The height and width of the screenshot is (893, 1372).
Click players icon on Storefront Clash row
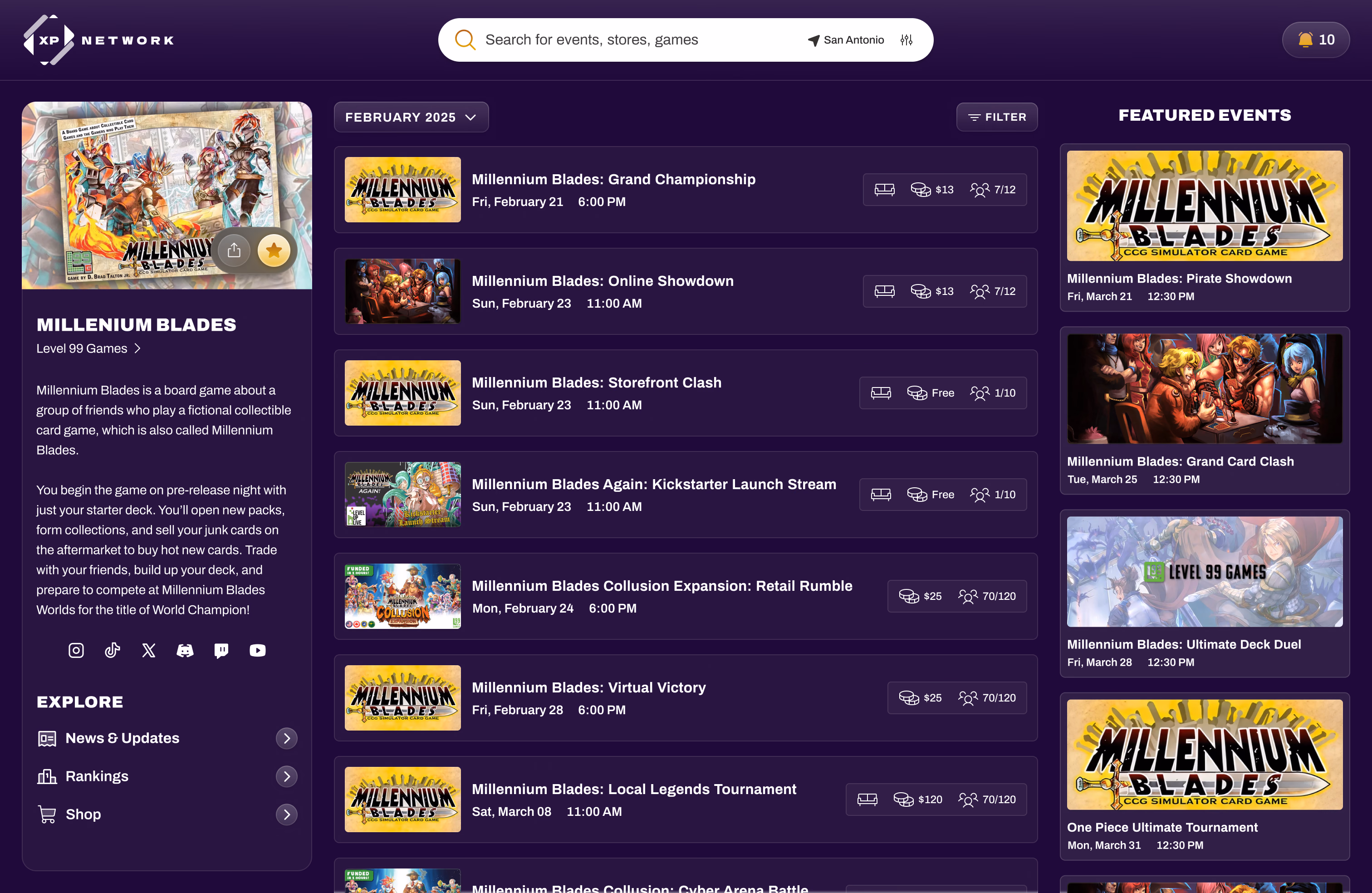980,393
